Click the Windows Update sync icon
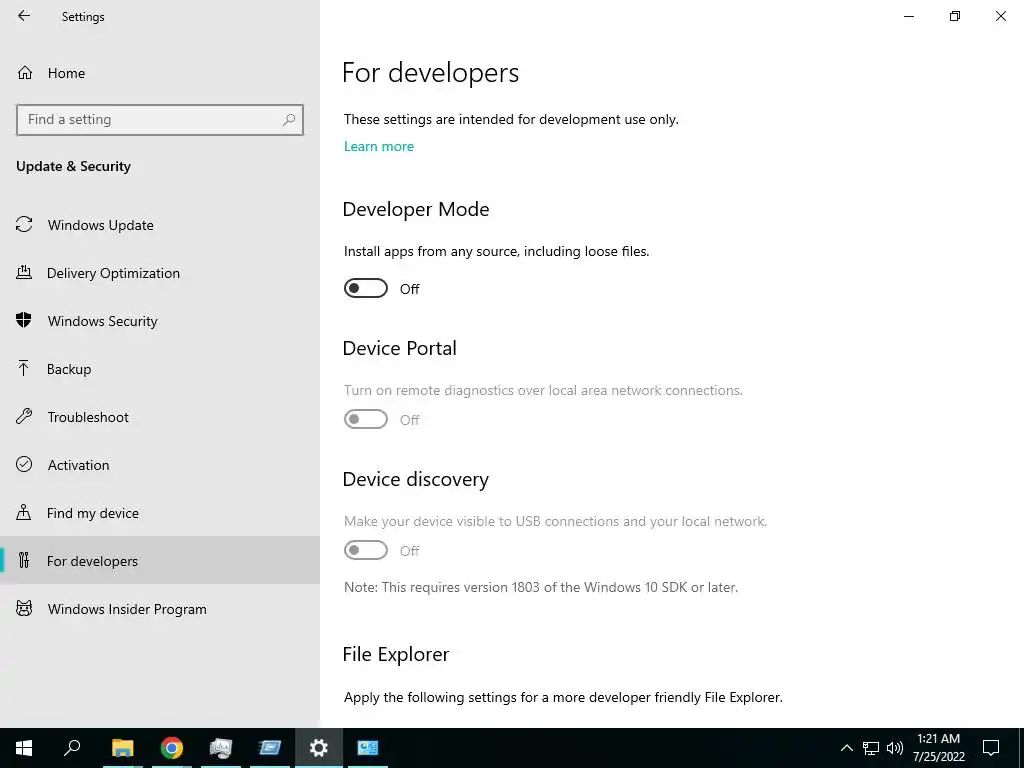This screenshot has height=768, width=1024. tap(24, 225)
